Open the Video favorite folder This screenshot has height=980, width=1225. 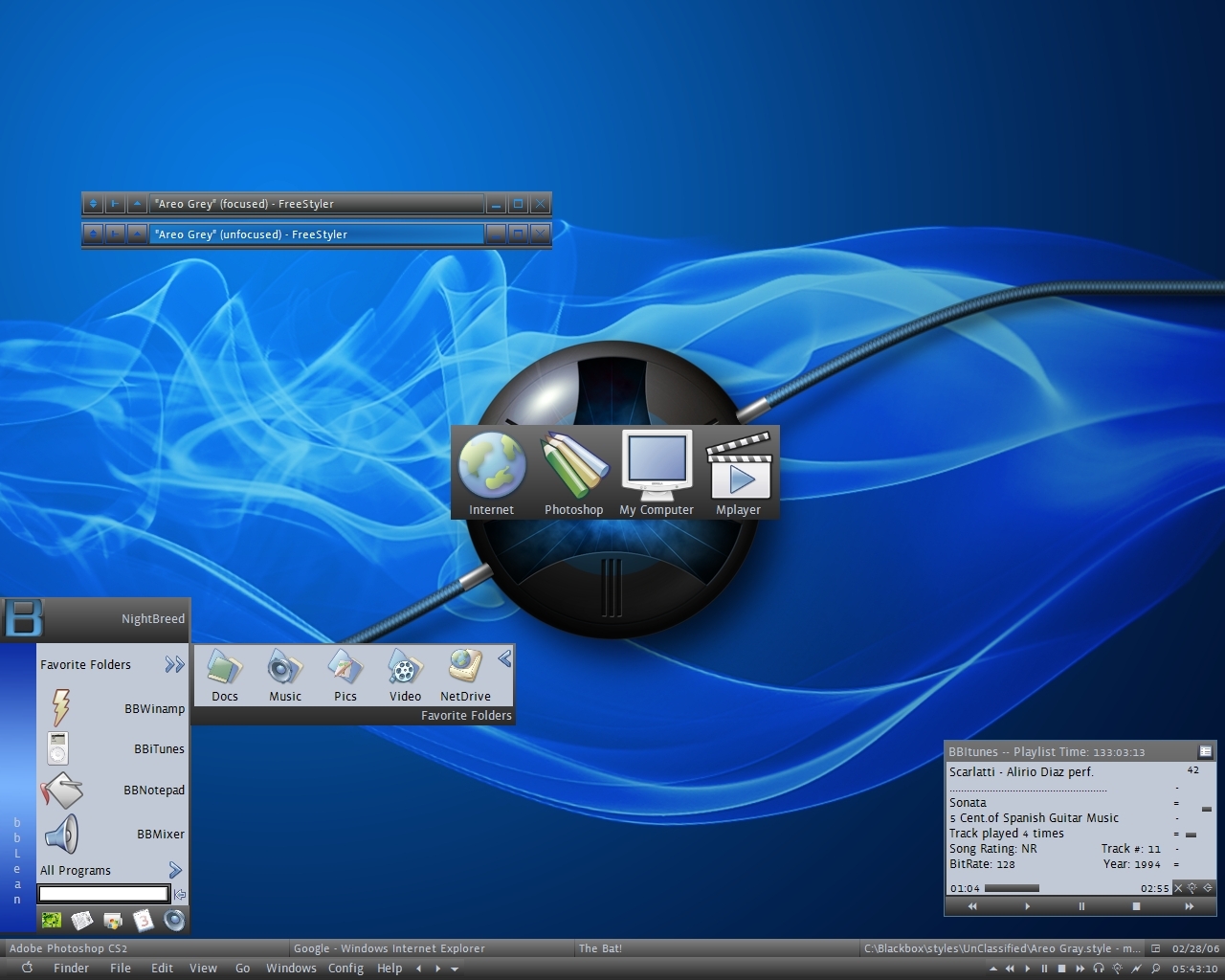tap(405, 667)
